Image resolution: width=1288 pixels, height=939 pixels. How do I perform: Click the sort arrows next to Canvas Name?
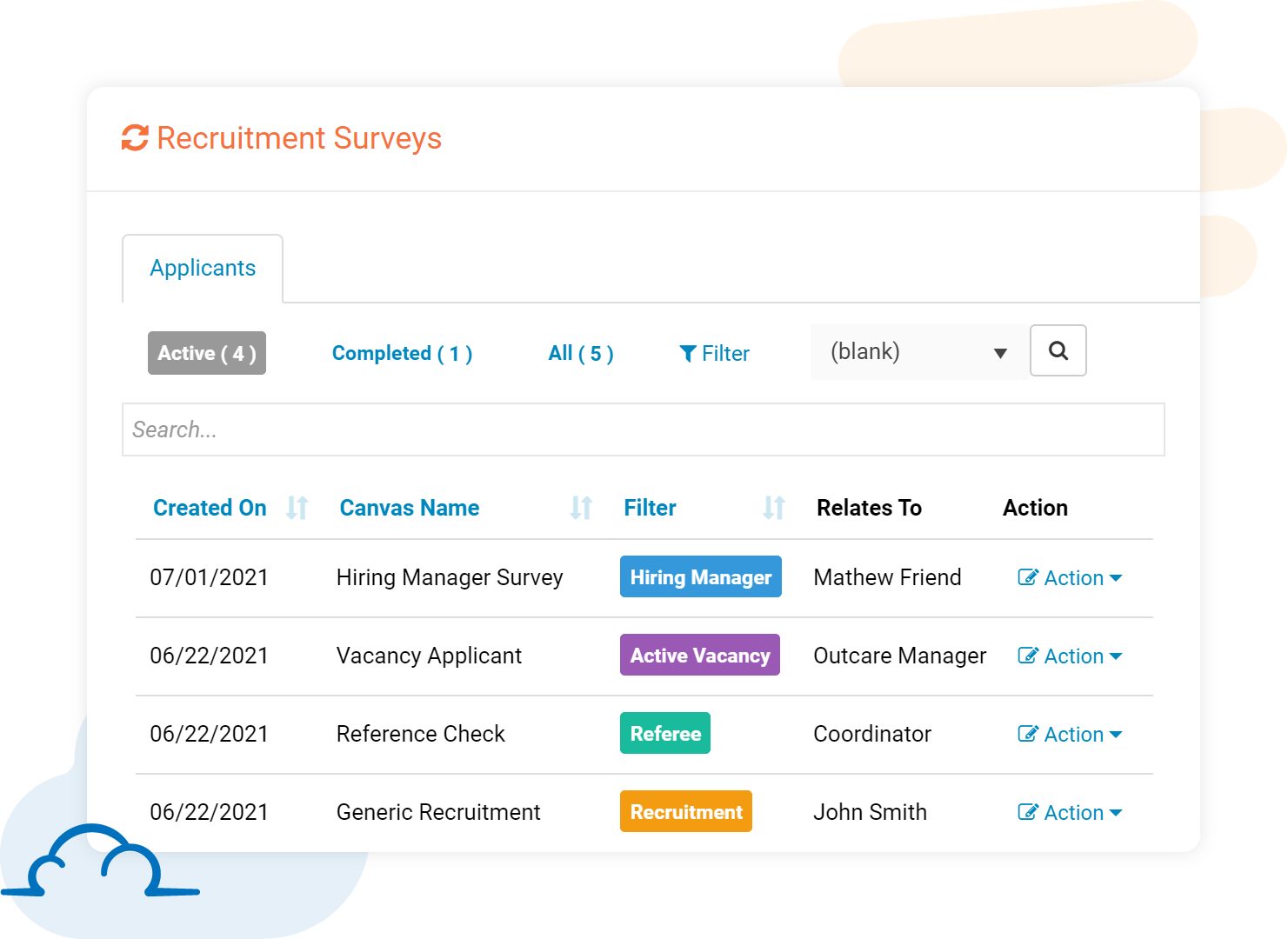[x=581, y=507]
